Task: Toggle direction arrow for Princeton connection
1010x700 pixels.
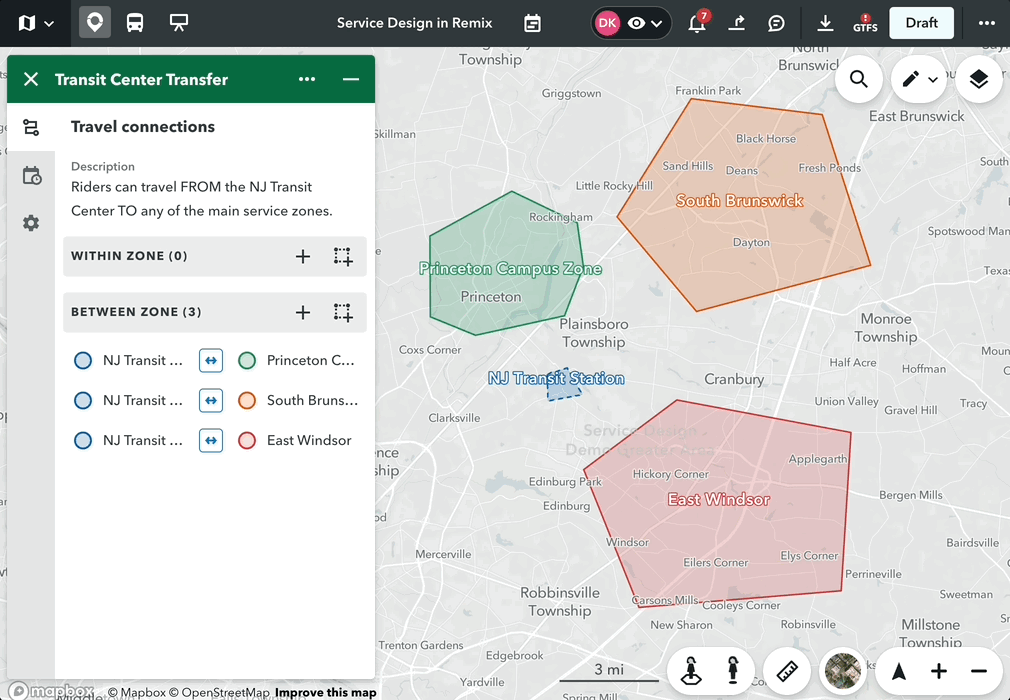Action: (x=211, y=360)
